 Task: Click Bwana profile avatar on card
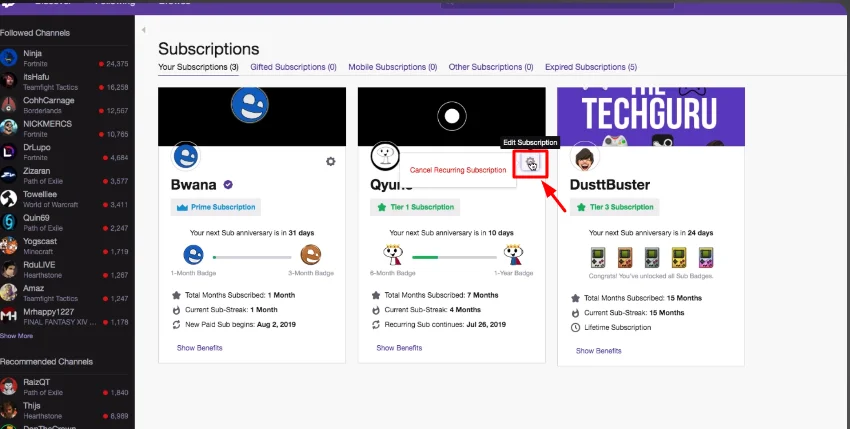[x=186, y=156]
